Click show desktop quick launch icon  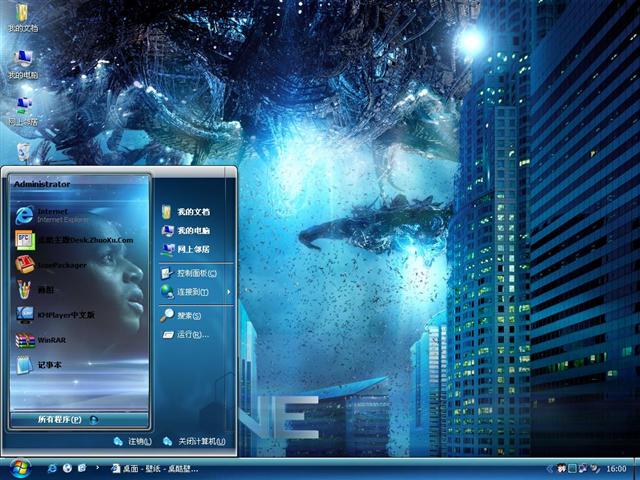[x=82, y=468]
